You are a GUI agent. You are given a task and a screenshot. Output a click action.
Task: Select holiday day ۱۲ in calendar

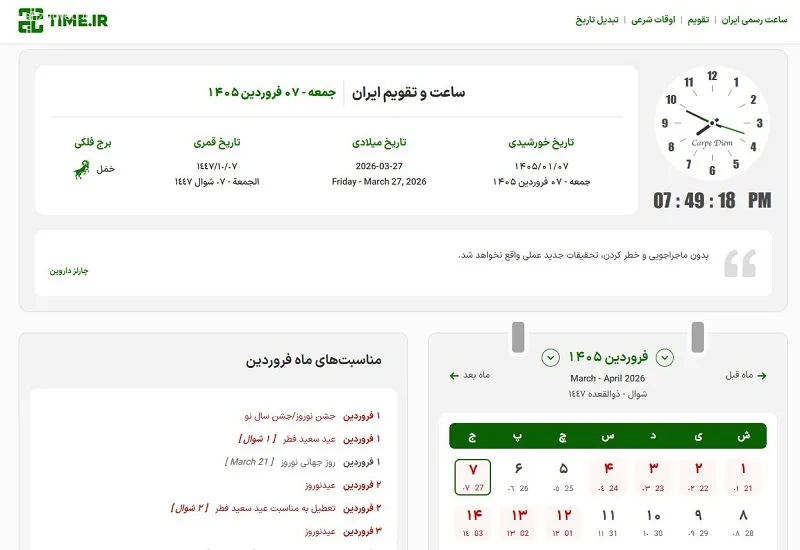click(x=563, y=522)
